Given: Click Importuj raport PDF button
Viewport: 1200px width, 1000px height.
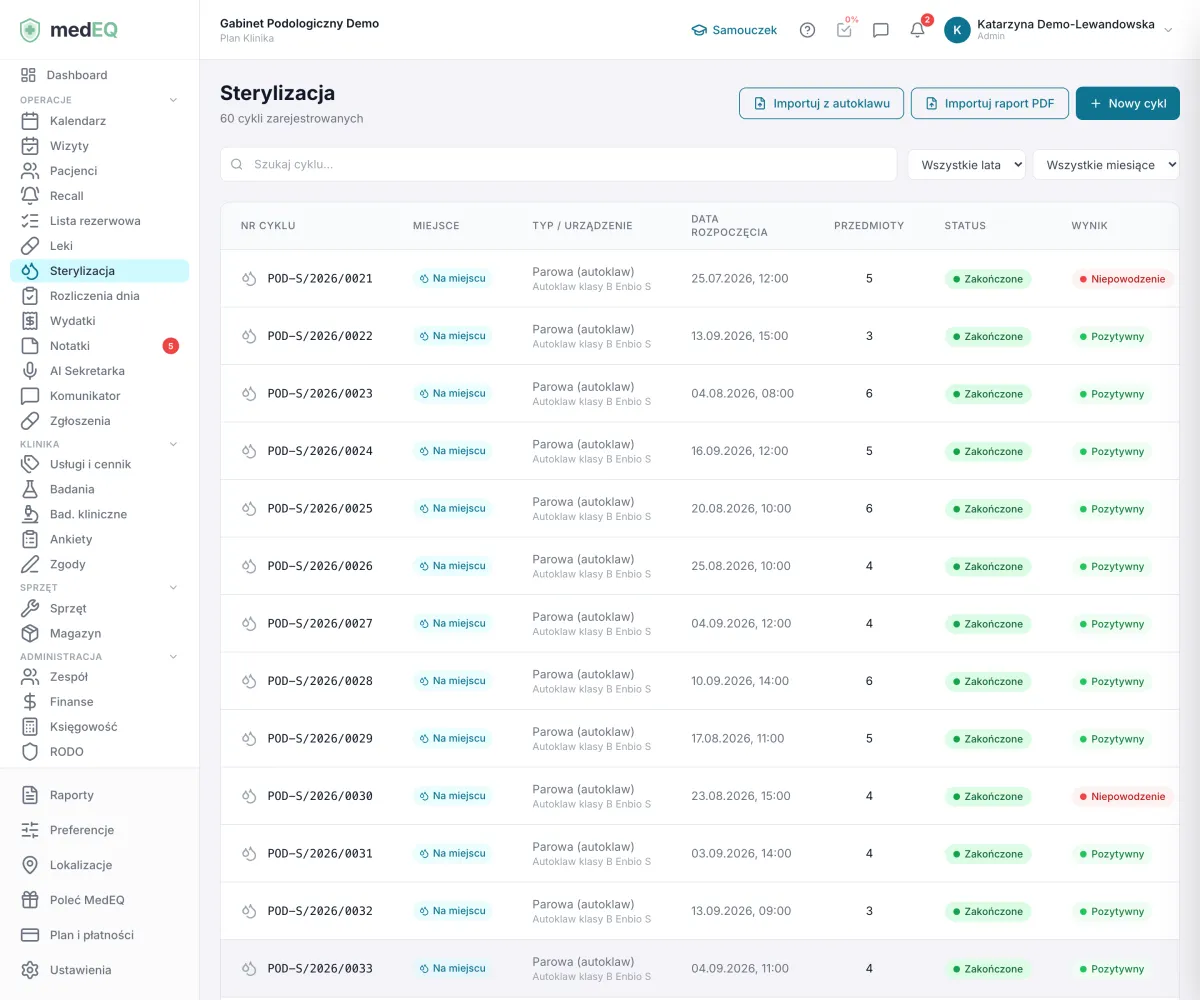Looking at the screenshot, I should coord(990,104).
